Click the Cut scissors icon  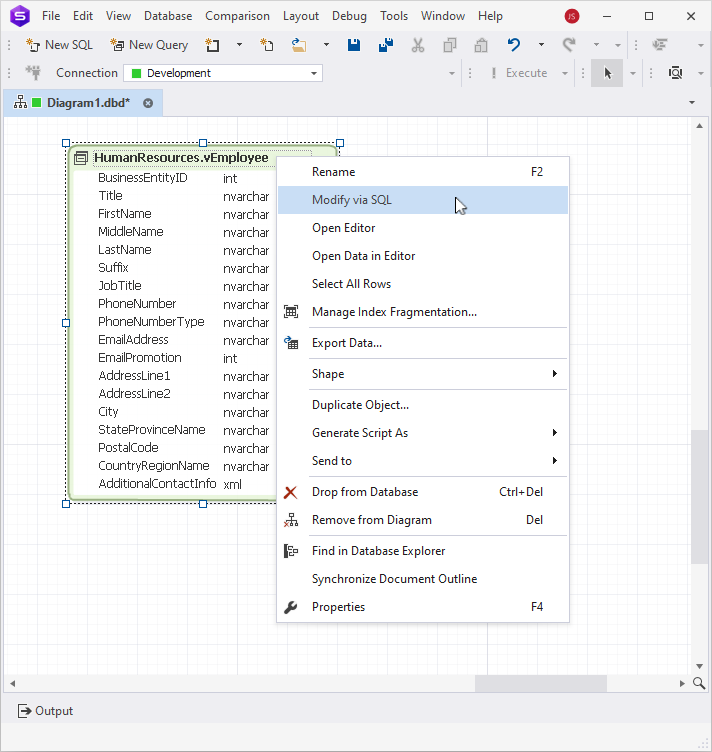click(x=418, y=45)
